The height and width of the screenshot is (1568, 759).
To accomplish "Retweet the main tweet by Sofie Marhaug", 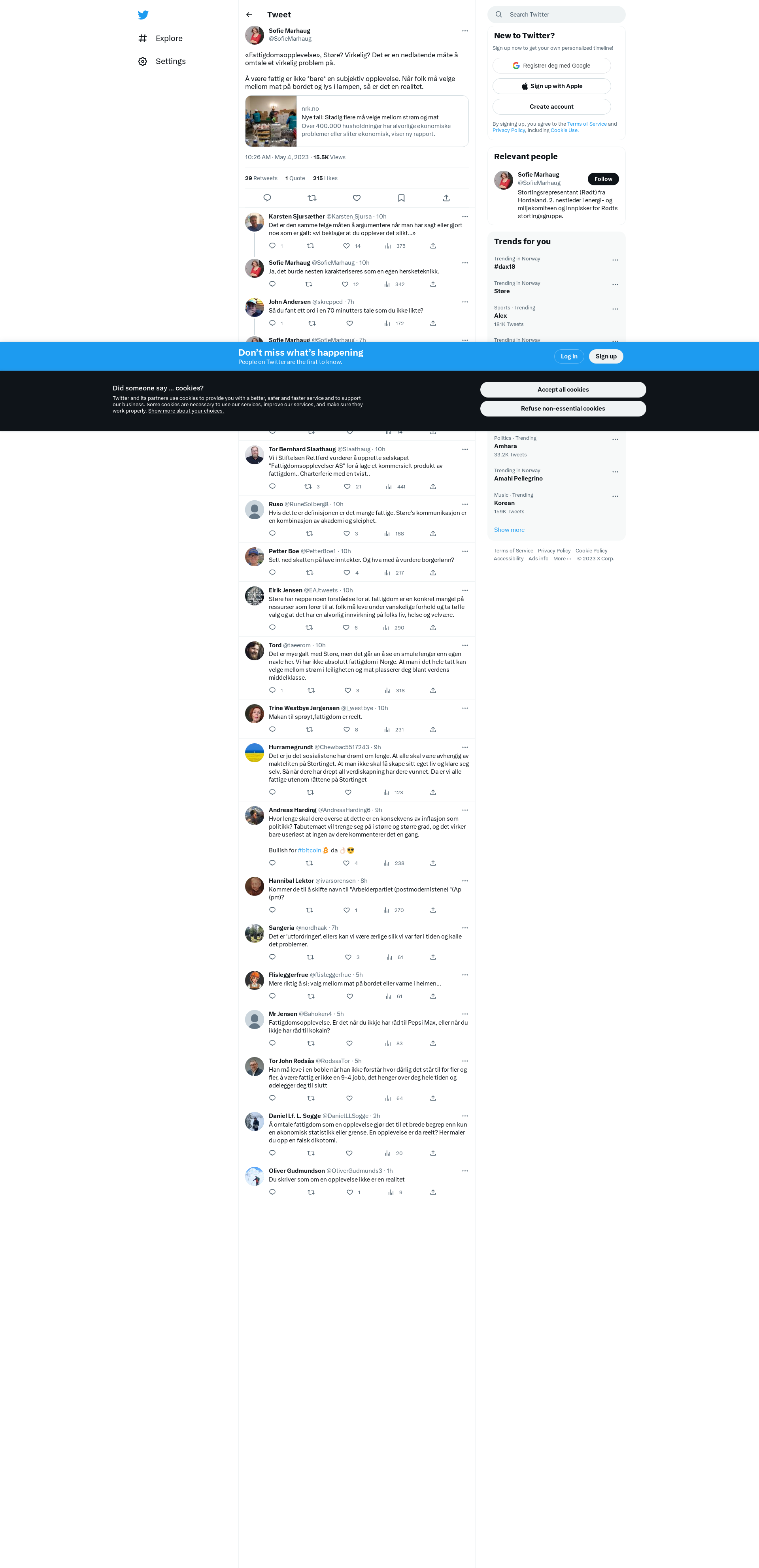I will tap(312, 198).
